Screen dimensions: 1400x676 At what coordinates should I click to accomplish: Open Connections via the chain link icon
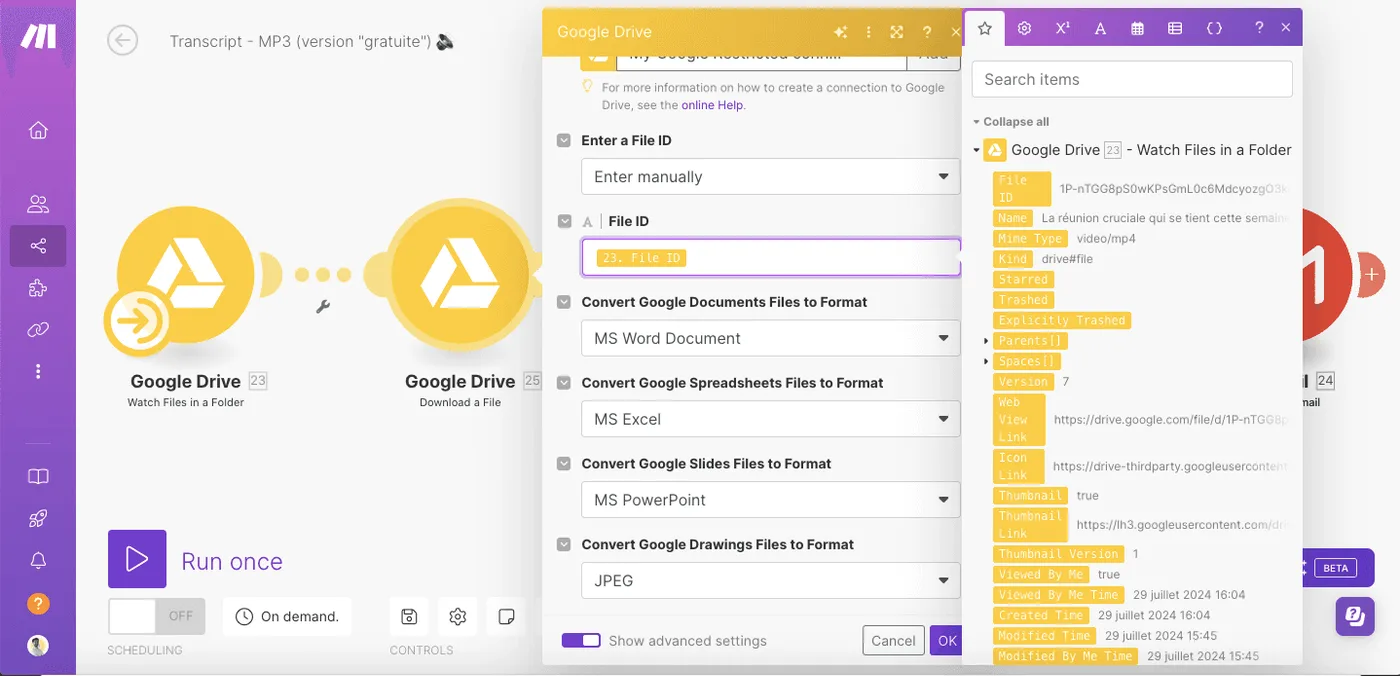point(38,329)
